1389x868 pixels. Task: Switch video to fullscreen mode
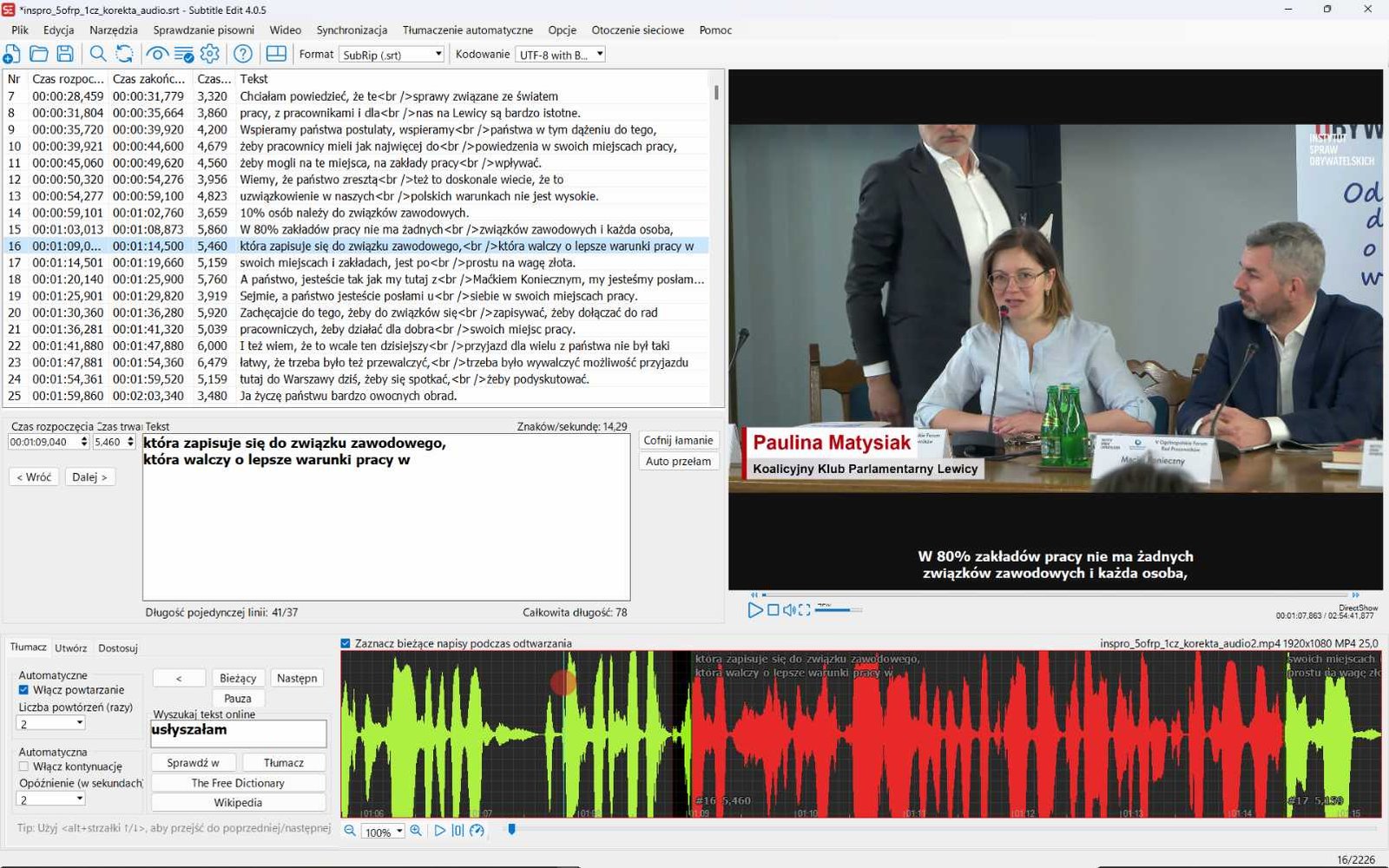coord(805,610)
